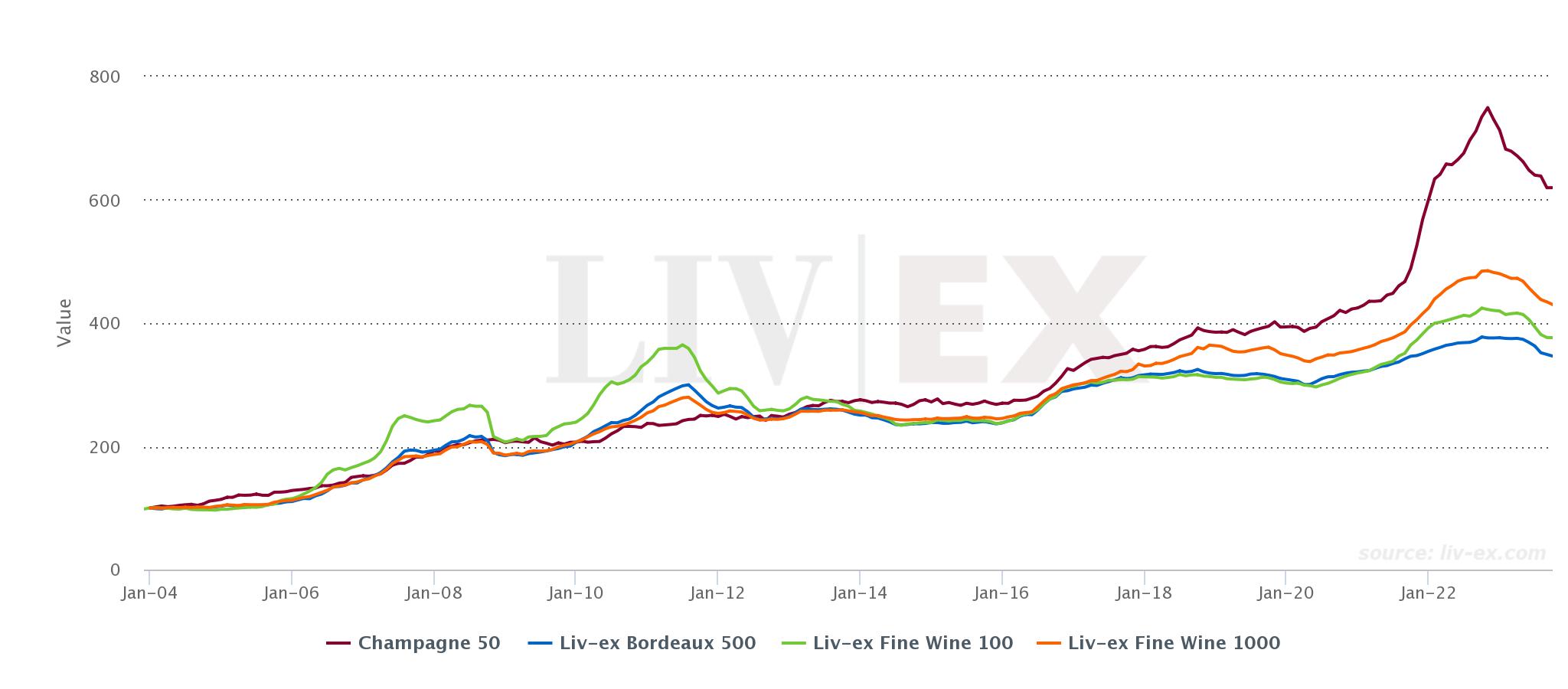
Task: Click the Jan-10 x-axis label
Action: point(576,593)
